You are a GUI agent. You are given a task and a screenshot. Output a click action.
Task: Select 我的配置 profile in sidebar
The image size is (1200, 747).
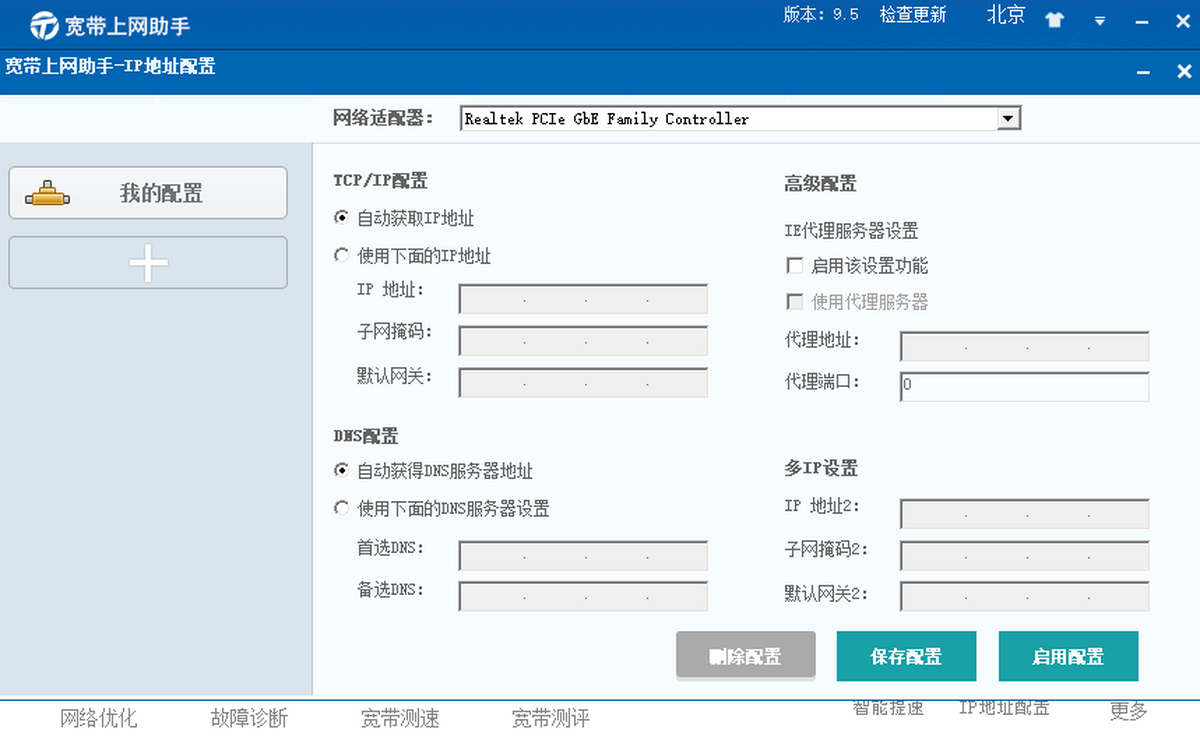point(148,193)
